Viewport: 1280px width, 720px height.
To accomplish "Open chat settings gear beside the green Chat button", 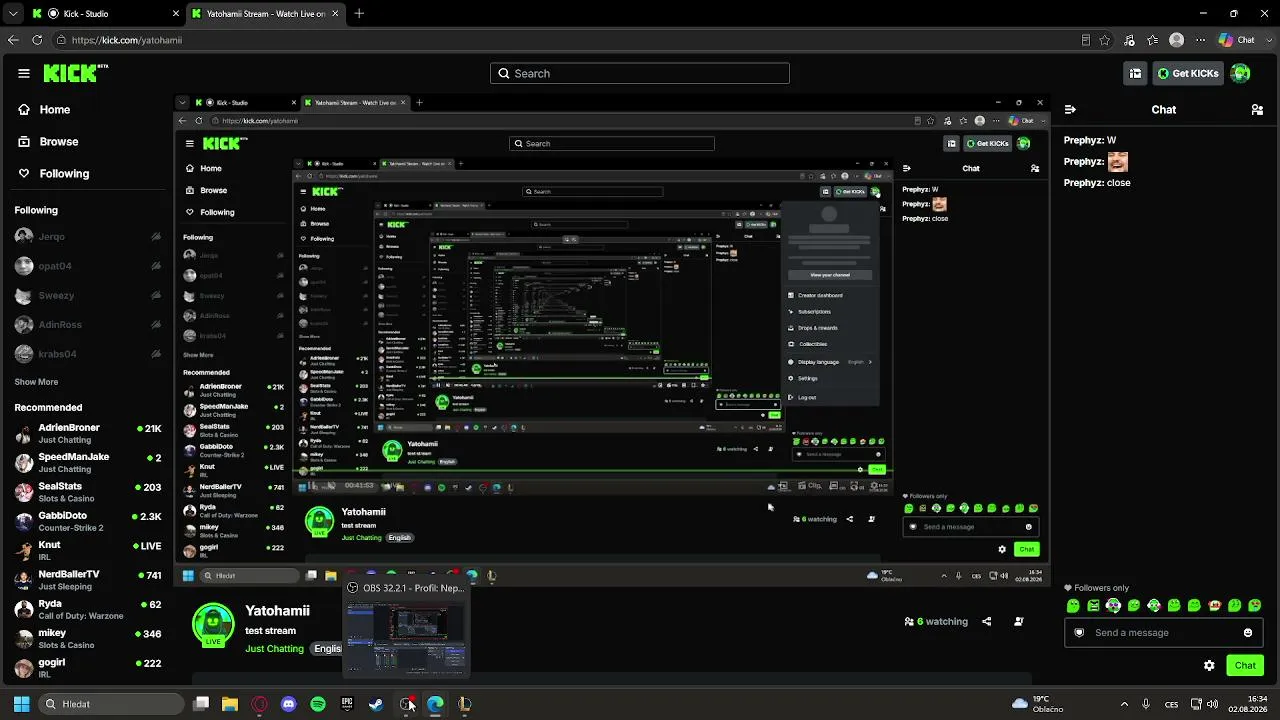I will [x=1209, y=665].
